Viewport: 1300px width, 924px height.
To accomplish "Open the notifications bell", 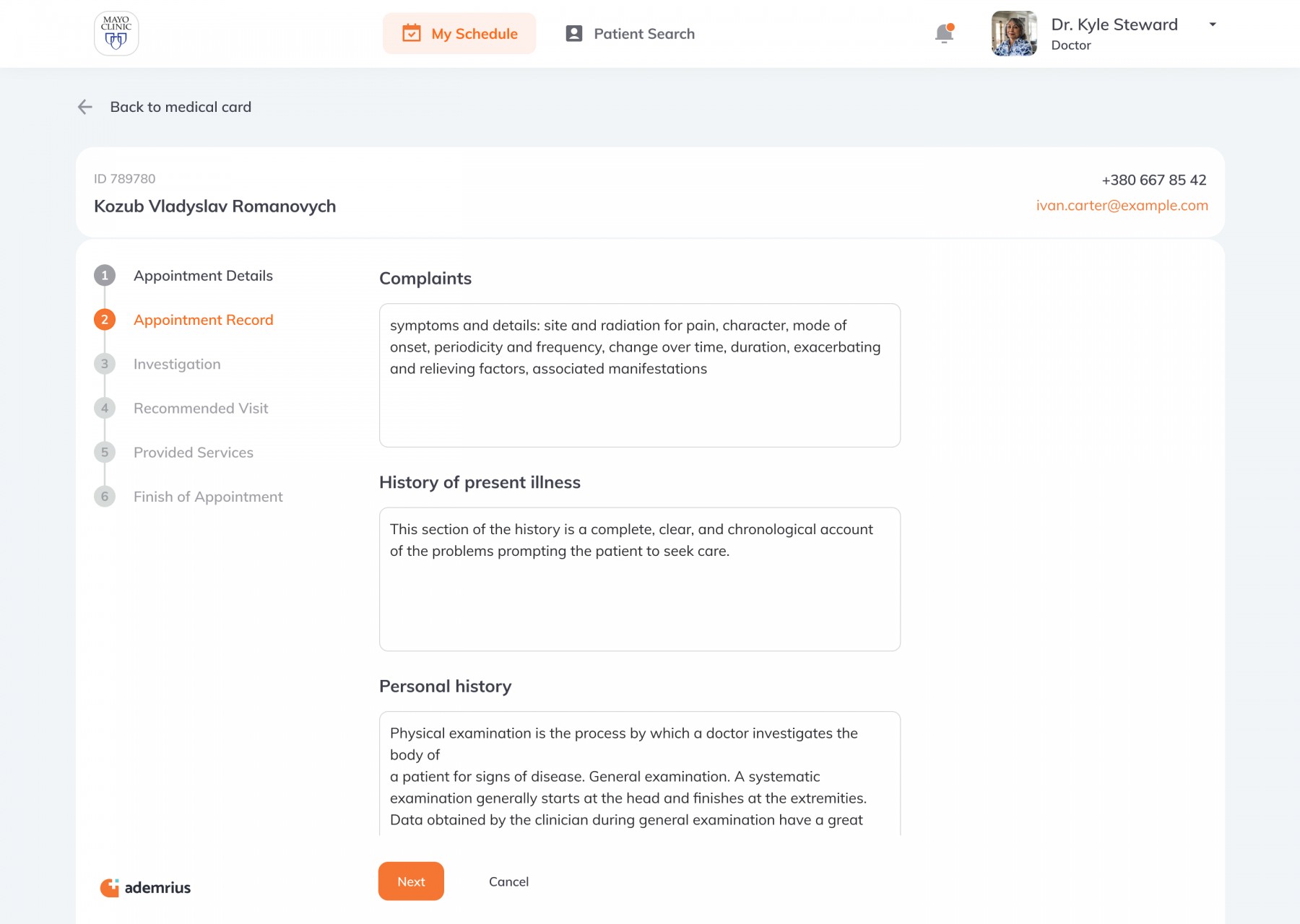I will pos(944,33).
